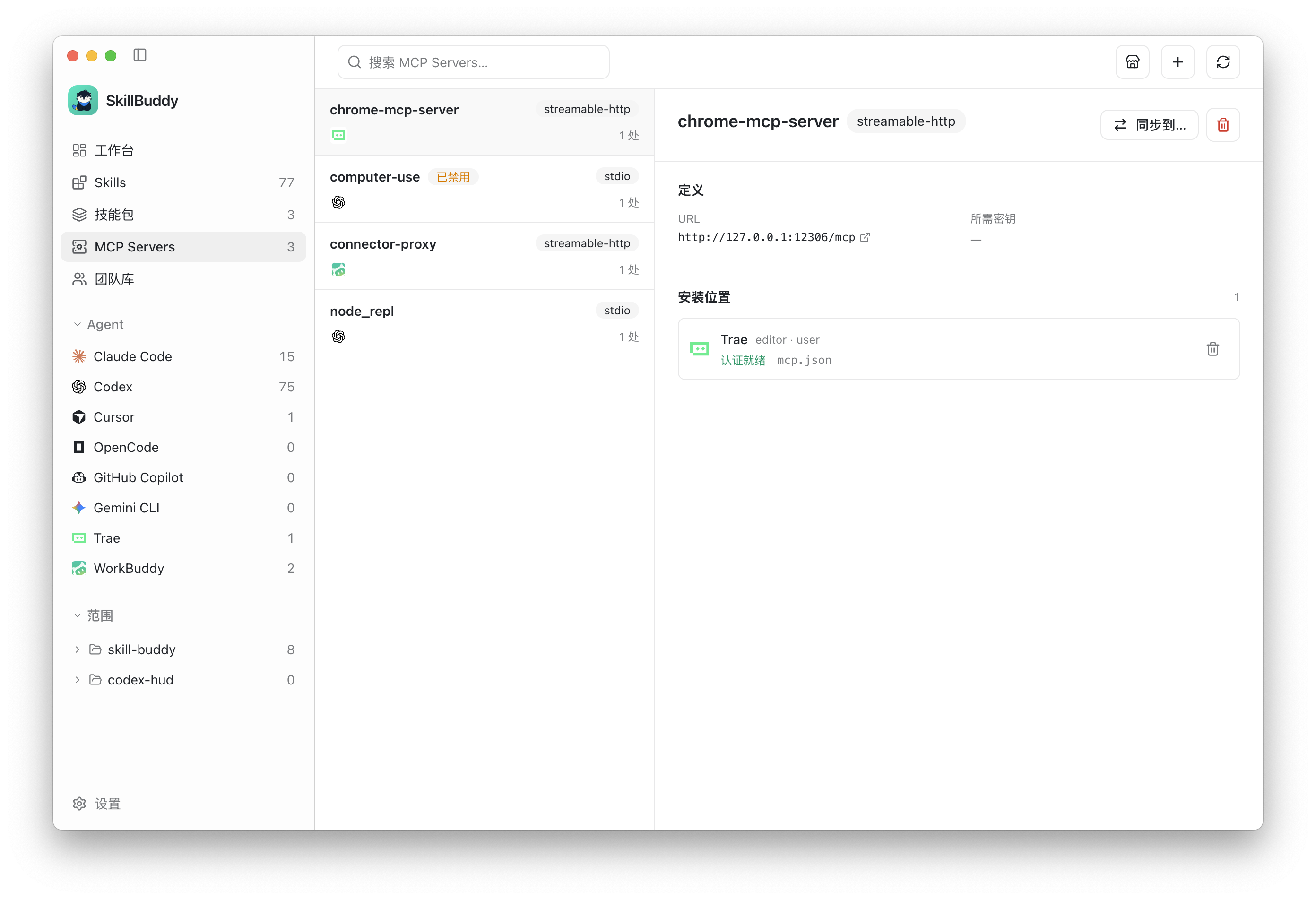
Task: Filter by Trae agent in sidebar
Action: (183, 537)
